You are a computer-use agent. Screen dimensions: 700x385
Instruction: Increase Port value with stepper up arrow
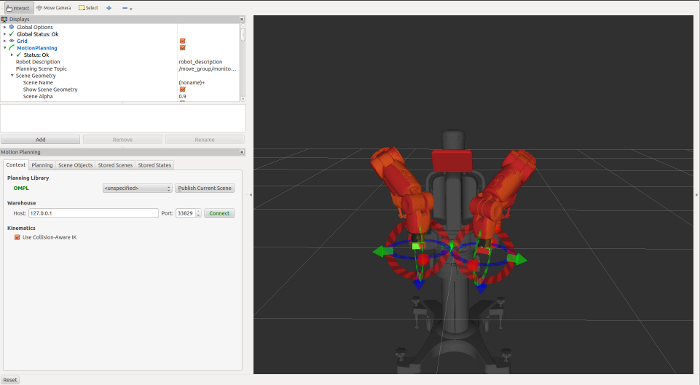click(199, 211)
